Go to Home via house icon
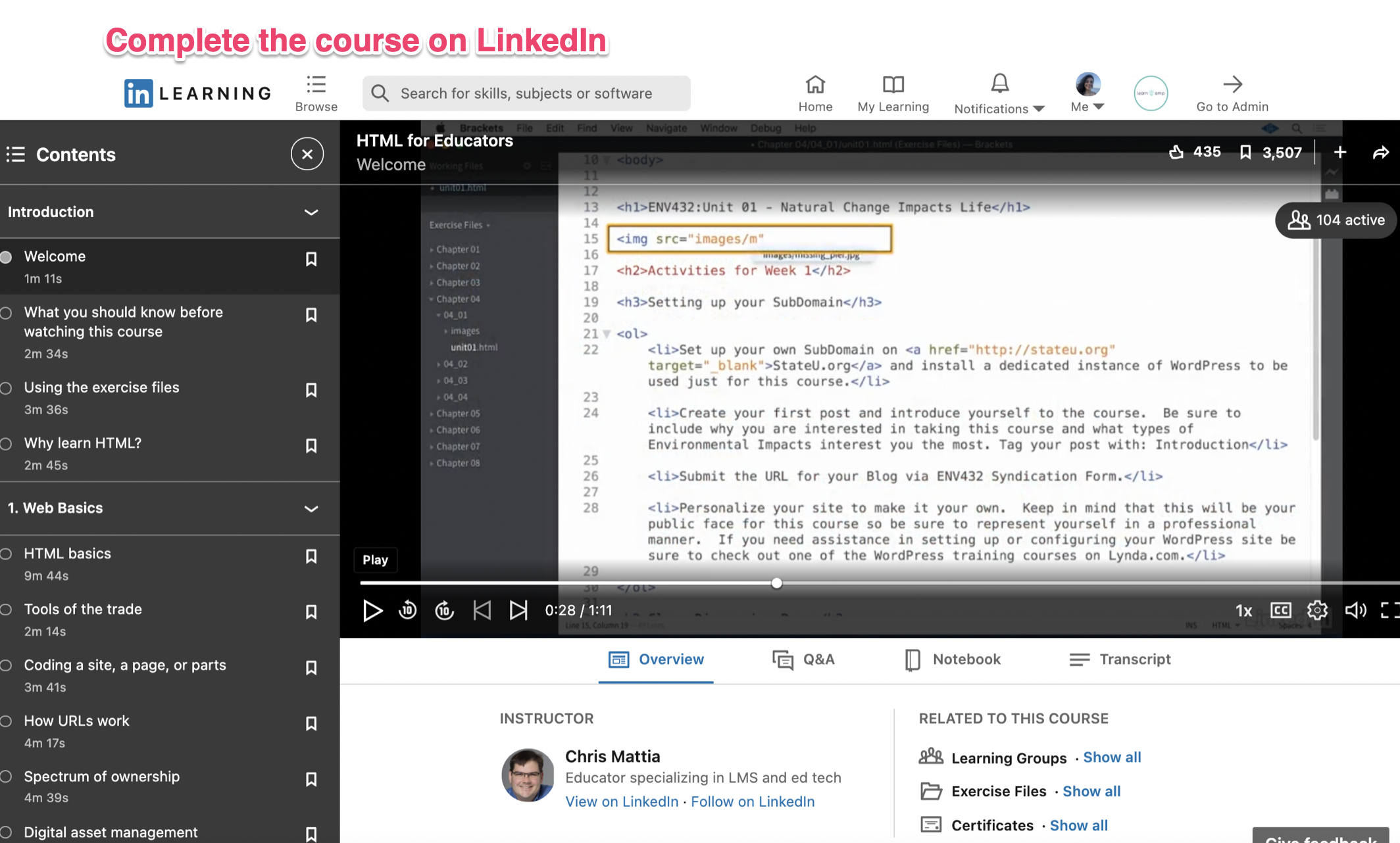The width and height of the screenshot is (1400, 843). point(815,84)
